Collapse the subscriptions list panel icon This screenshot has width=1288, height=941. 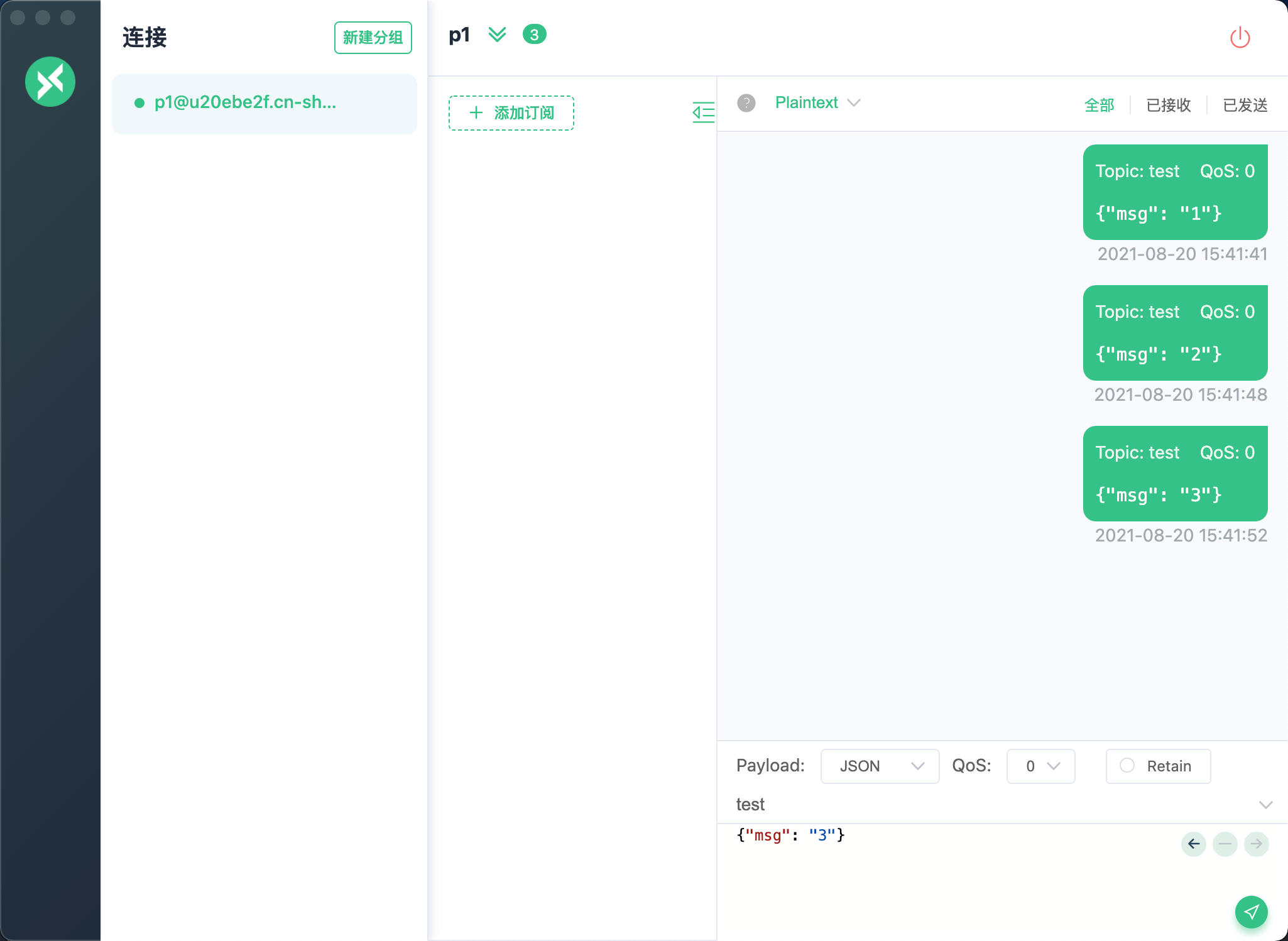coord(703,112)
